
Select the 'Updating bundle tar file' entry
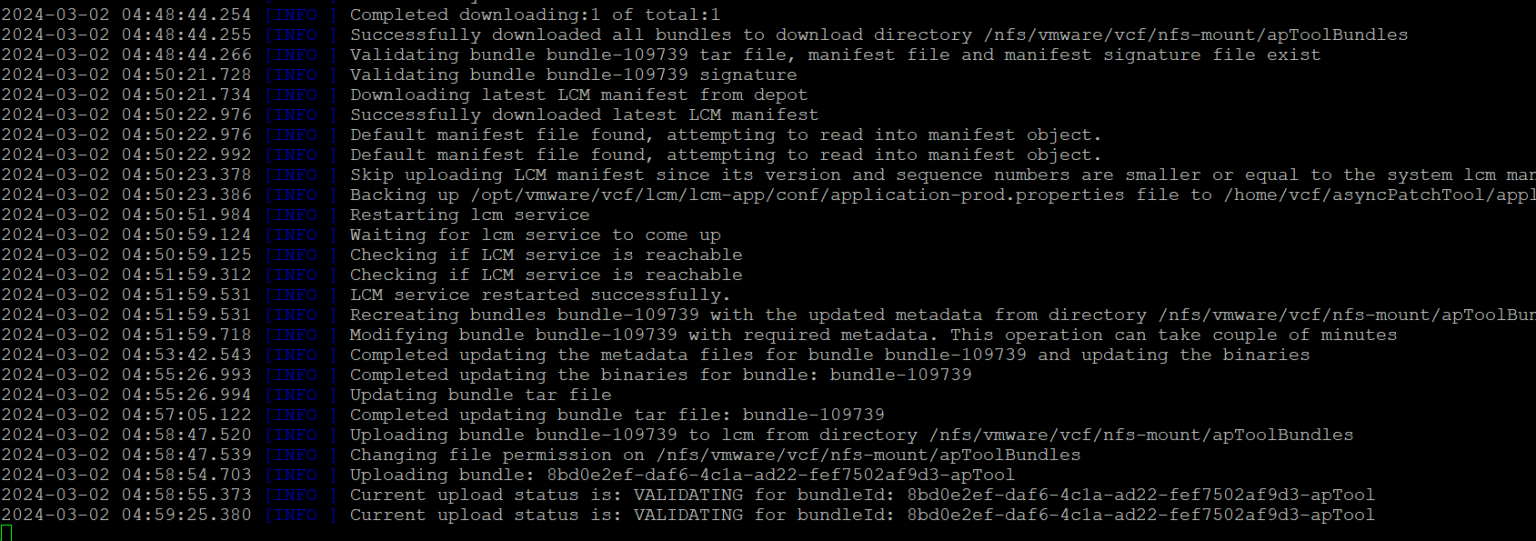tap(480, 395)
